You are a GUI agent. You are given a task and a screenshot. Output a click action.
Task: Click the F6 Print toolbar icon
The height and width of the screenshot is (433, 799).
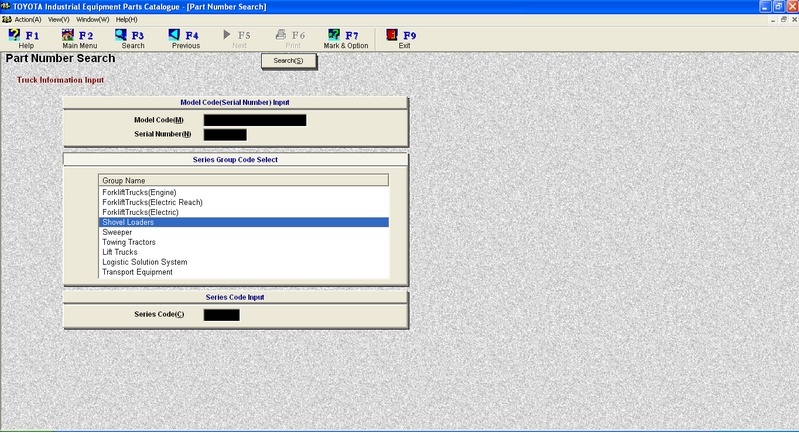291,39
